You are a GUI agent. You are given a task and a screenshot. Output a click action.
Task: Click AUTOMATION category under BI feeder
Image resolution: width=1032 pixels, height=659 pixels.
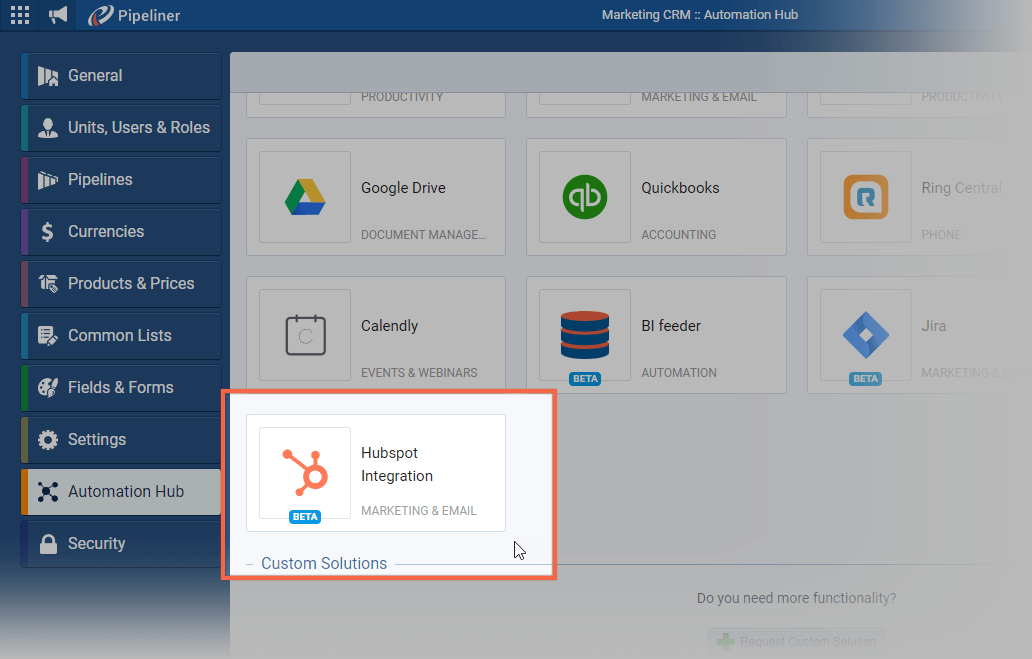coord(679,373)
